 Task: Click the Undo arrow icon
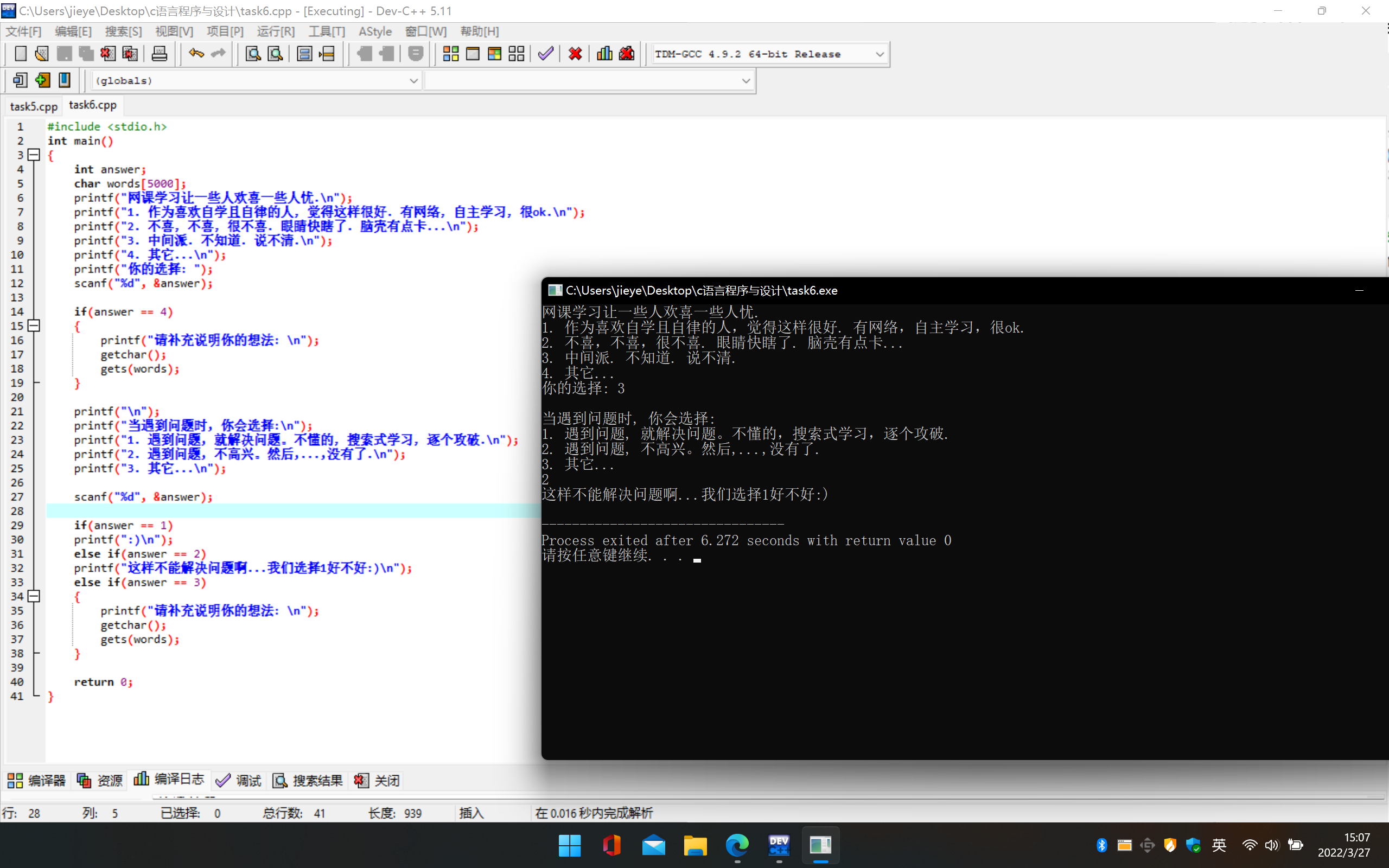point(196,54)
